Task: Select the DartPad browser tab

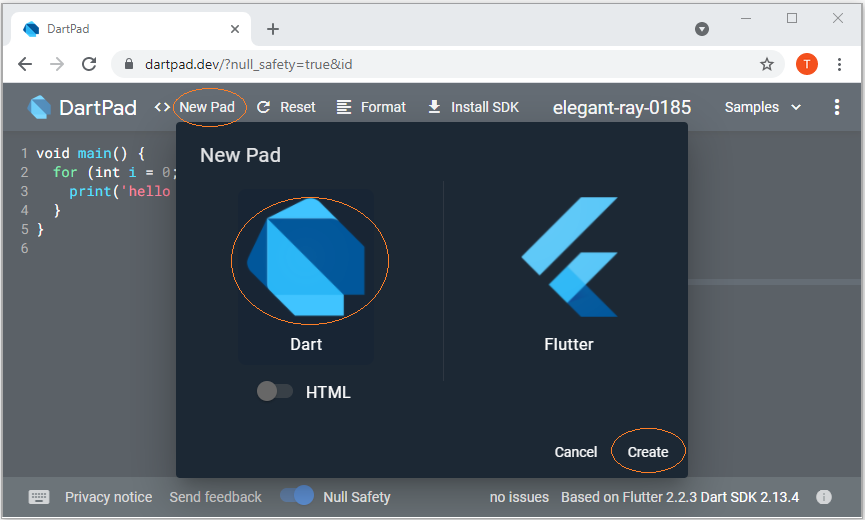Action: [x=131, y=29]
